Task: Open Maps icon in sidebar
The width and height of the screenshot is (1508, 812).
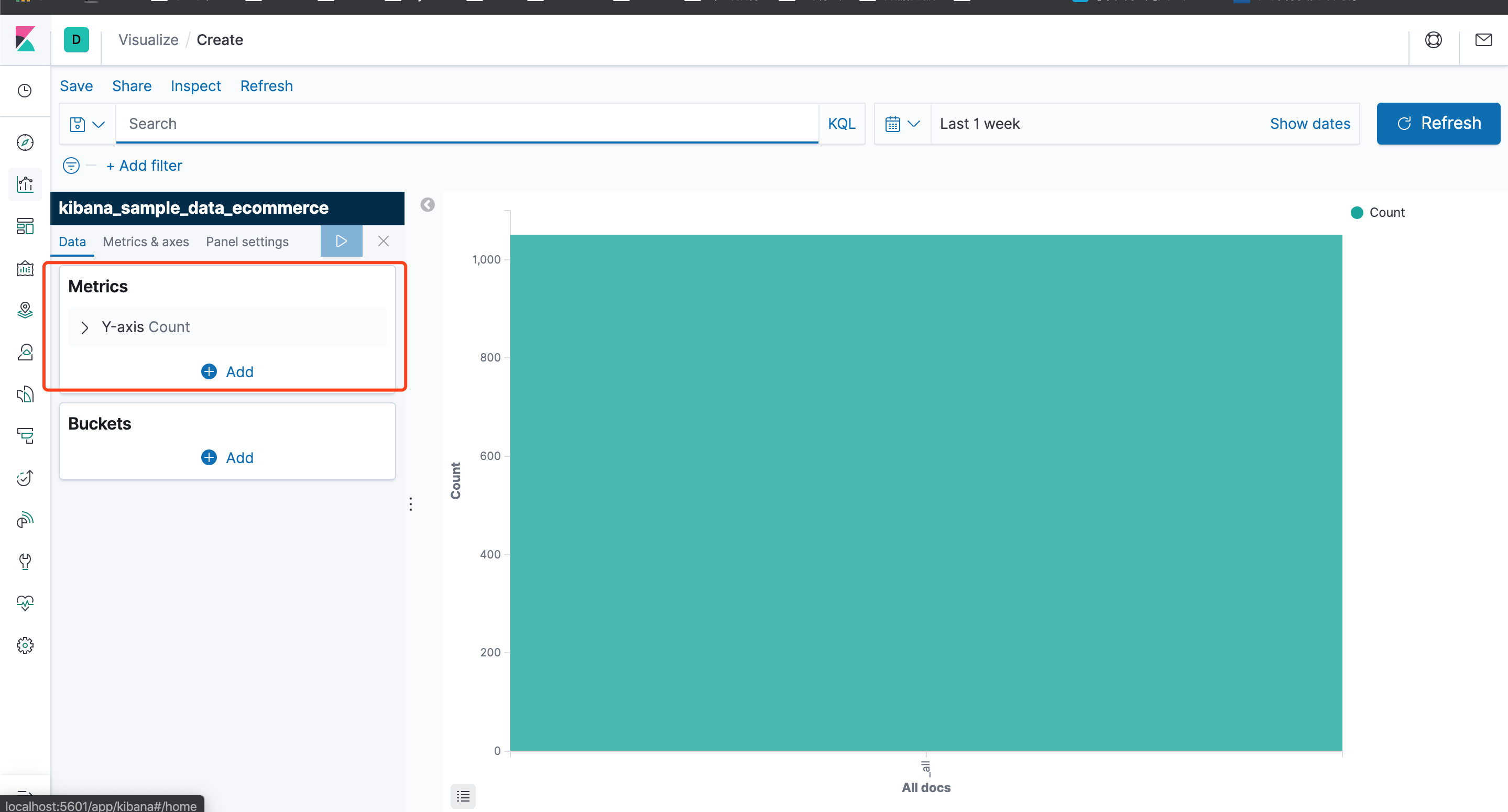Action: tap(25, 310)
